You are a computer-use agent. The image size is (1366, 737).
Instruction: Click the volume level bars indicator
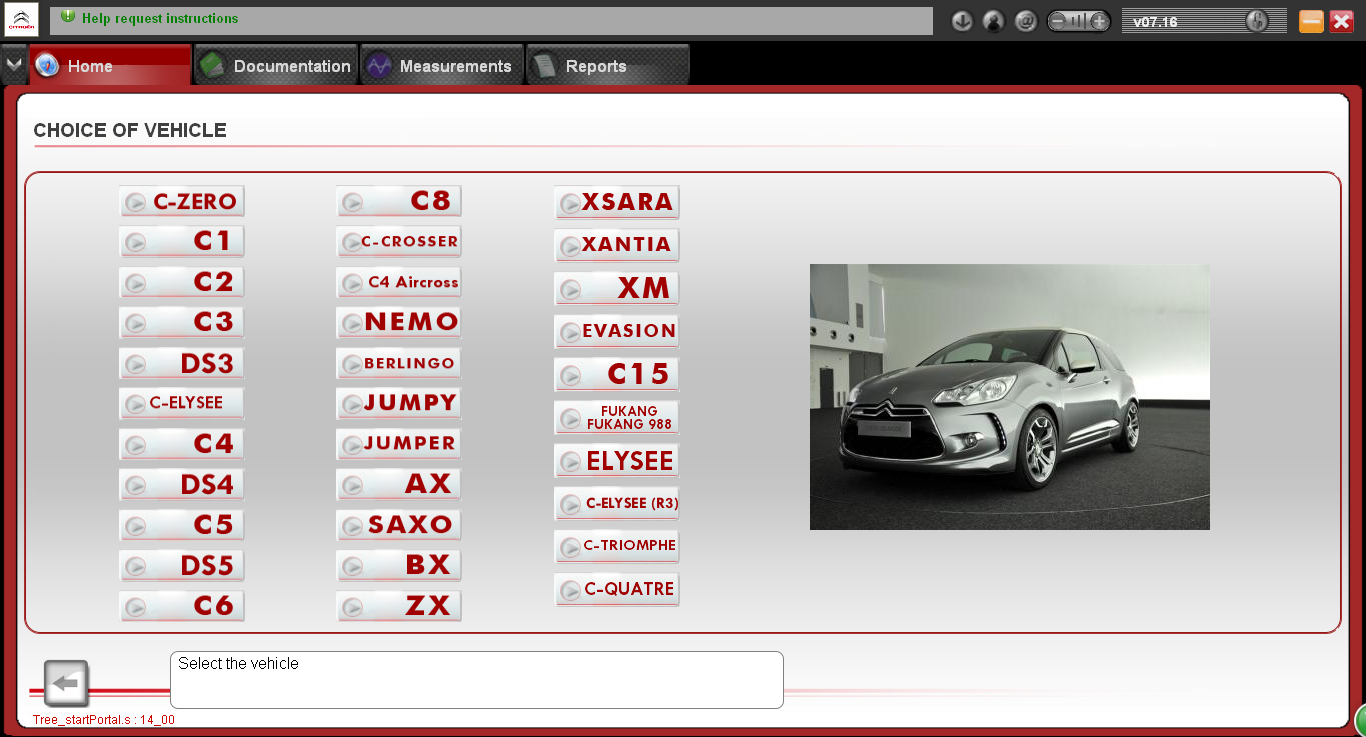1078,21
